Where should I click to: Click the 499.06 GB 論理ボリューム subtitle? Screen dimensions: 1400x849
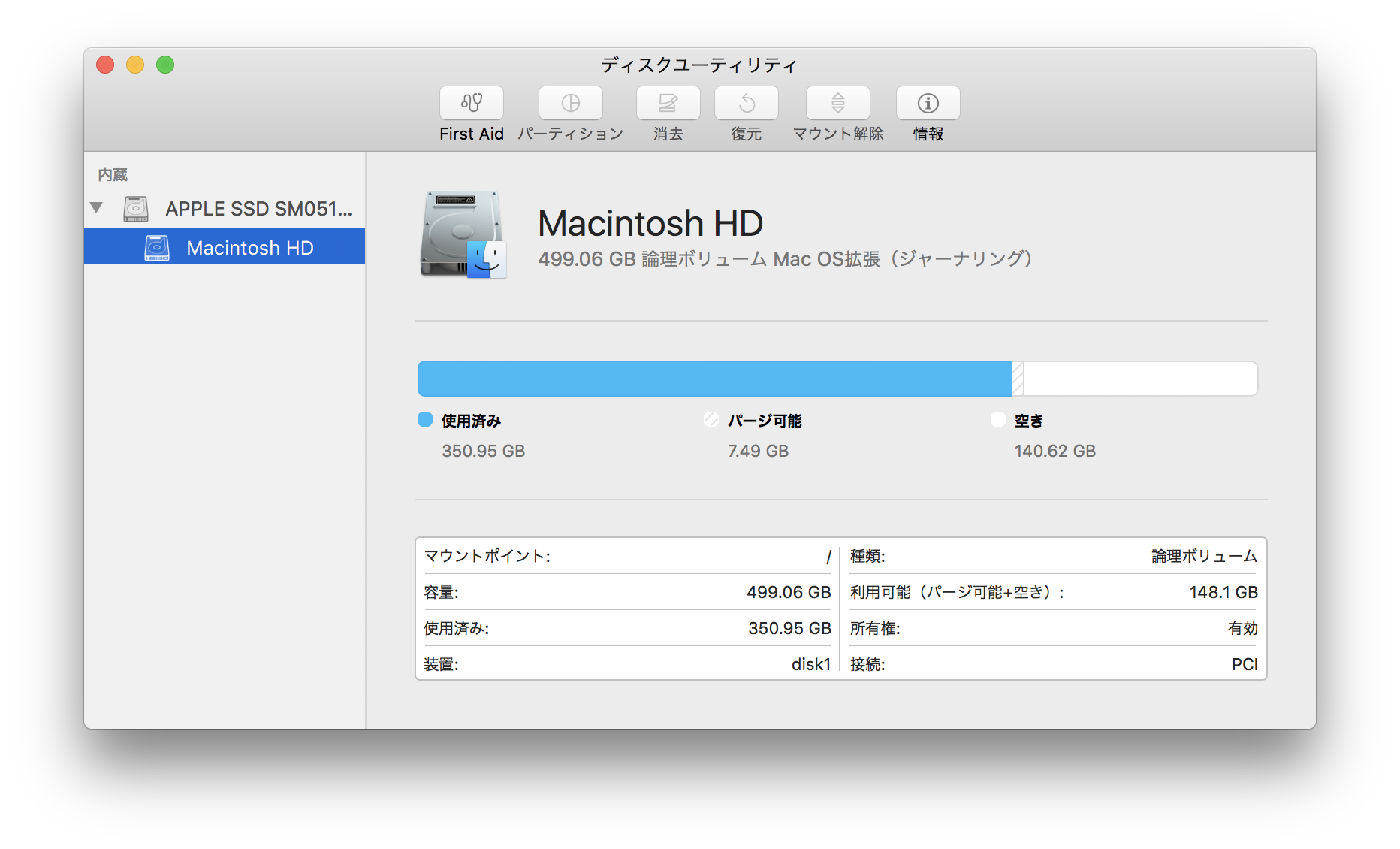point(785,259)
